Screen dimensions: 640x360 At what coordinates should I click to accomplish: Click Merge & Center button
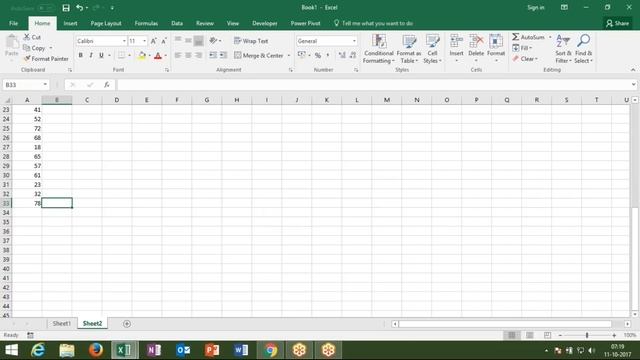click(x=258, y=55)
